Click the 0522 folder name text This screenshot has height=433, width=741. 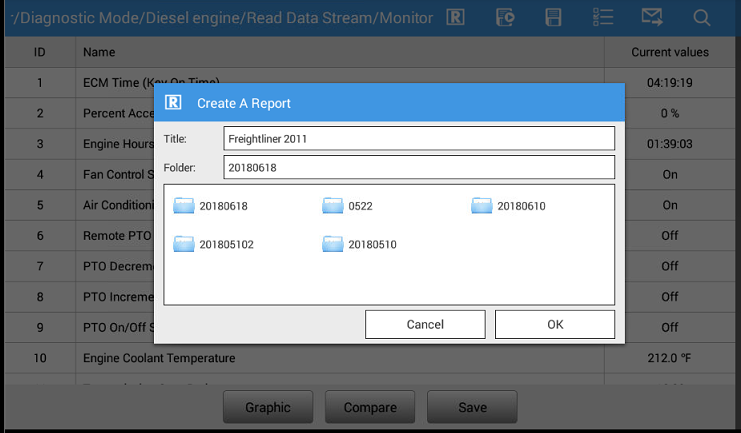point(360,206)
